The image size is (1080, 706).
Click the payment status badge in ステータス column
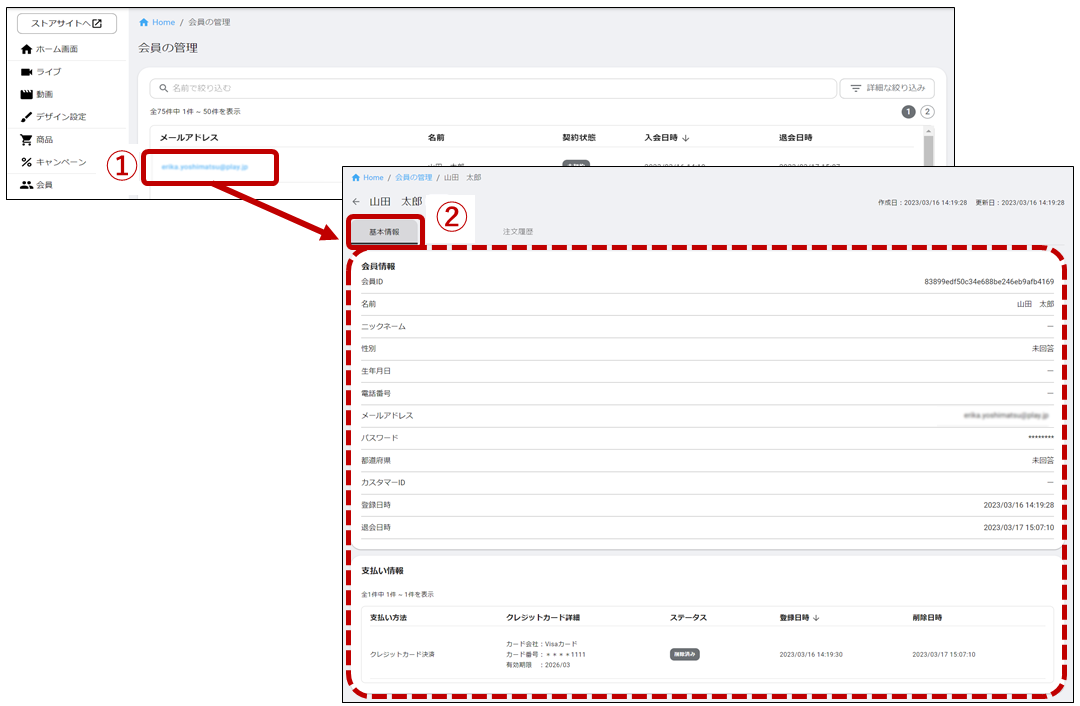(x=685, y=654)
